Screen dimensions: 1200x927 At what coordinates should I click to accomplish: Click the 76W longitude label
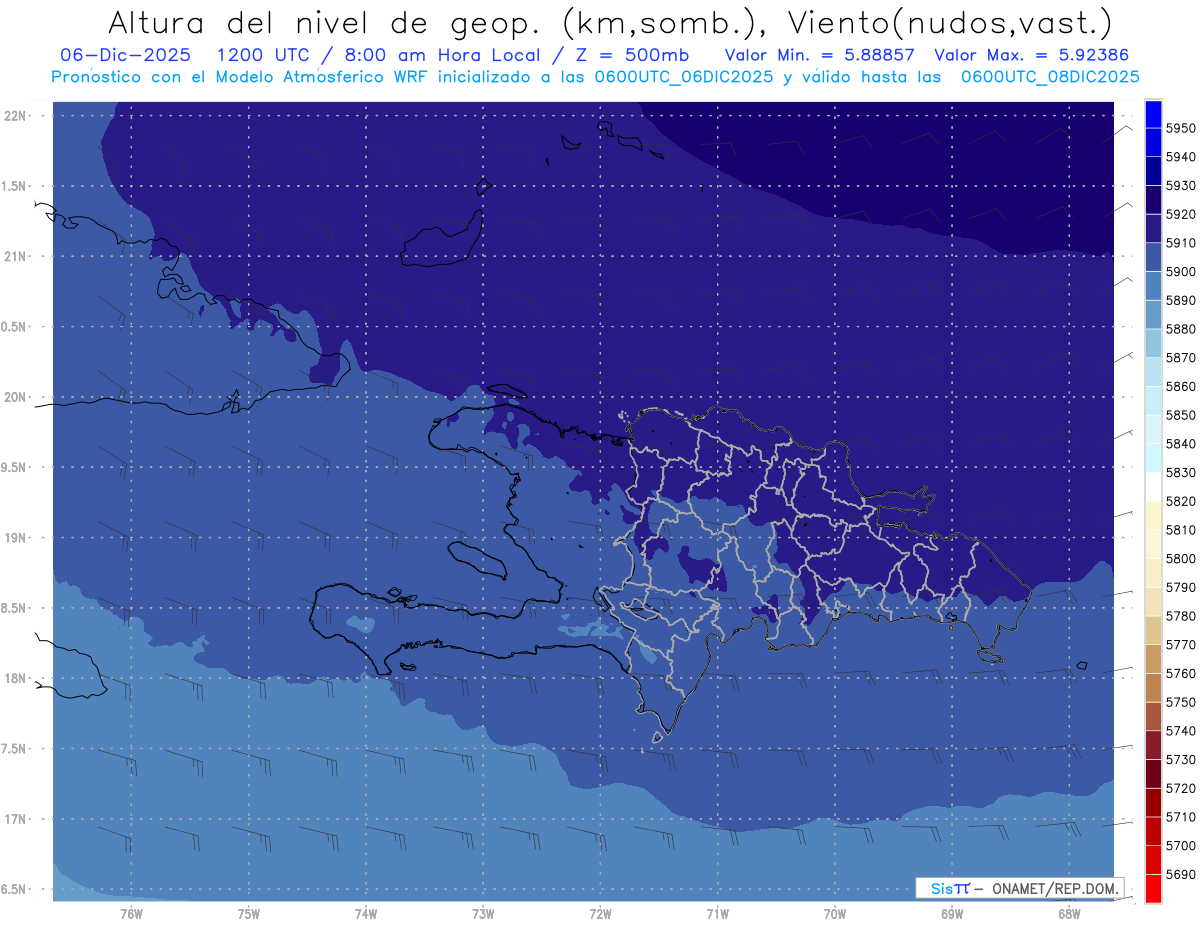coord(131,913)
